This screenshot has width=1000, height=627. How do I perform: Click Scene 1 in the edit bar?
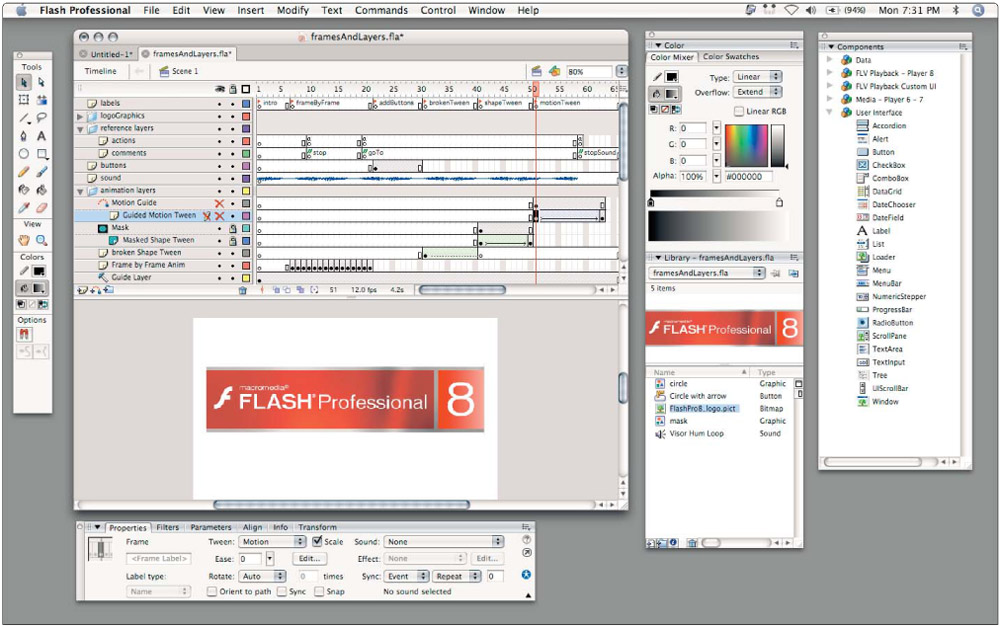[x=184, y=72]
